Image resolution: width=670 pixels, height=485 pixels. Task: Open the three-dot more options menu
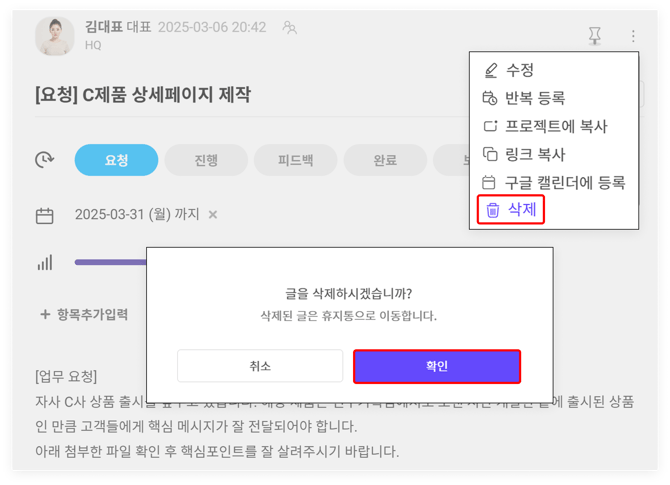(633, 36)
